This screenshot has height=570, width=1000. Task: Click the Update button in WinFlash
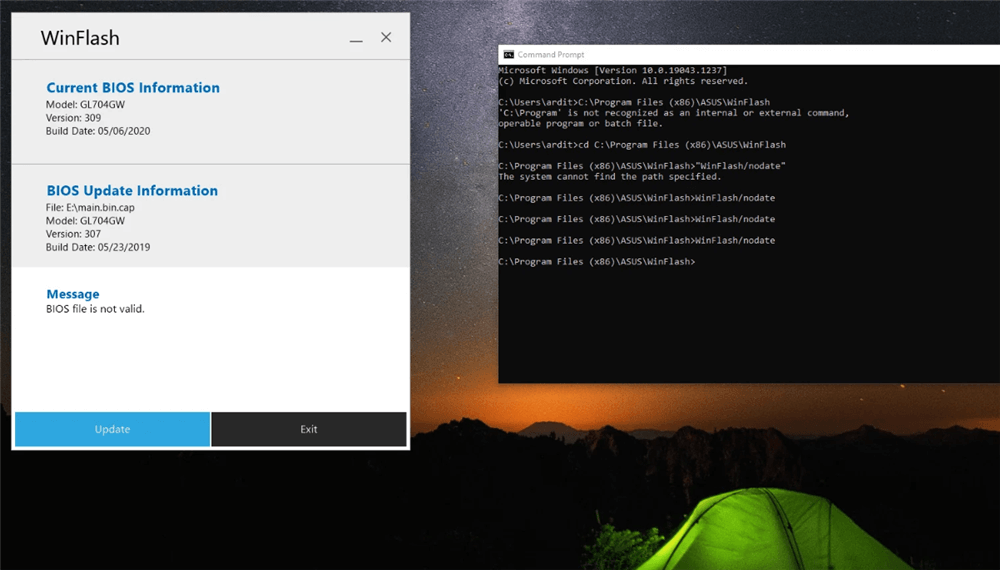point(112,429)
